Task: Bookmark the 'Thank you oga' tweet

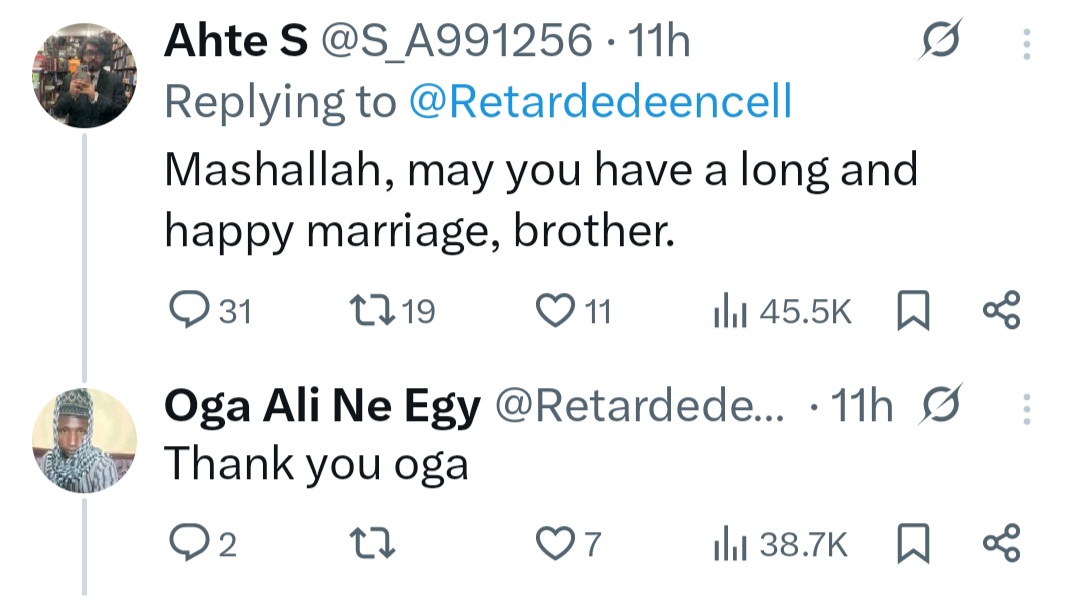Action: tap(910, 545)
